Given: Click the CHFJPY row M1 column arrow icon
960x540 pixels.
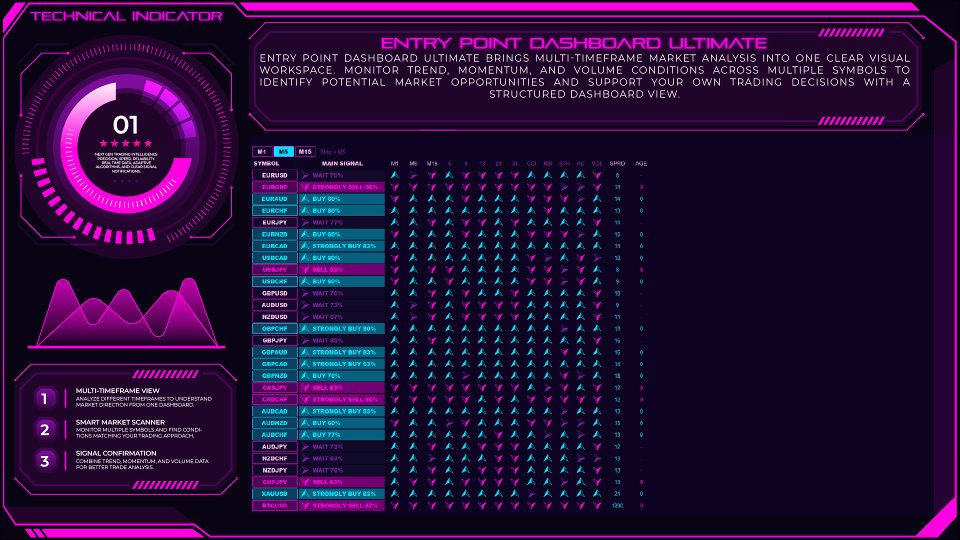Looking at the screenshot, I should tap(394, 482).
